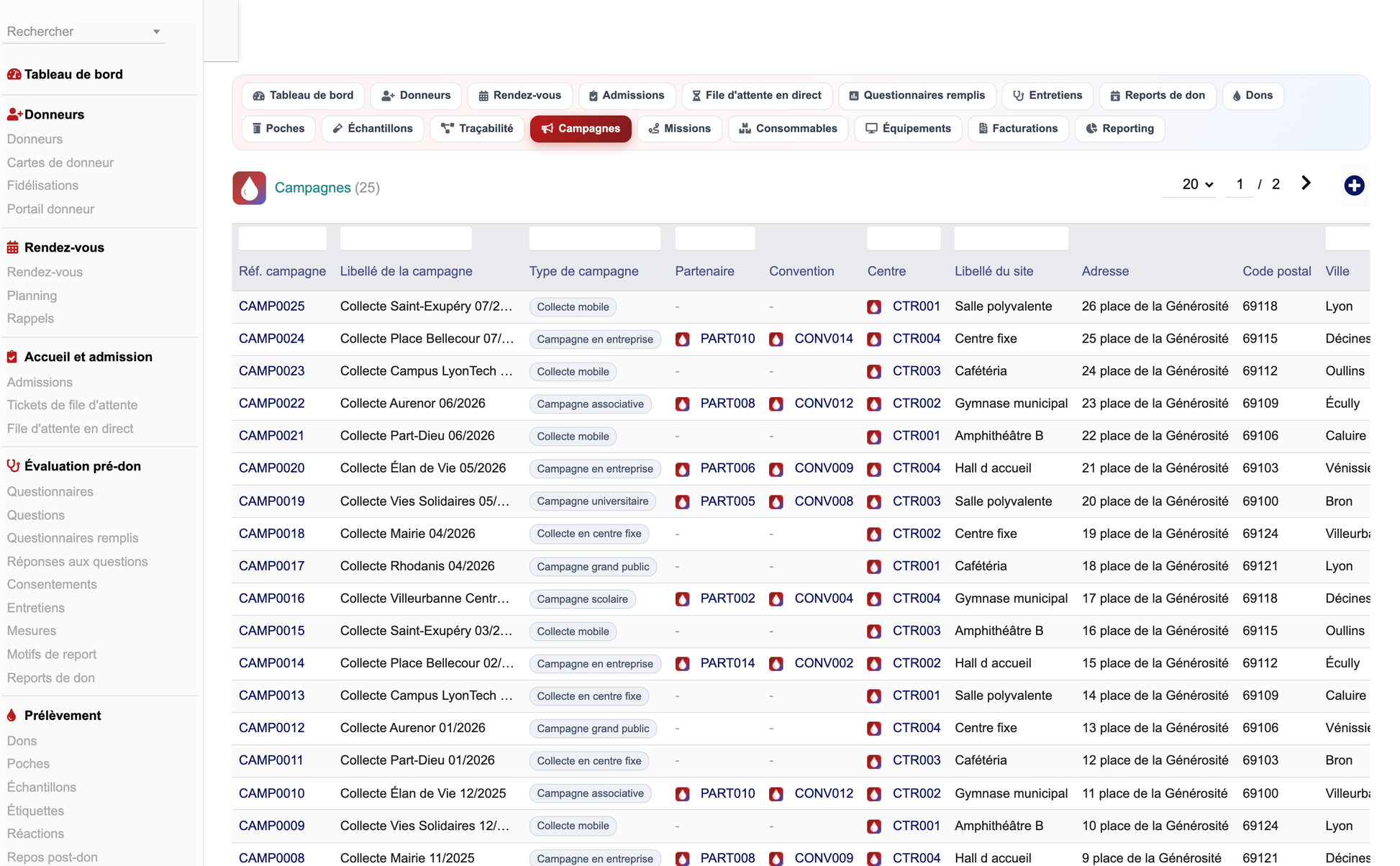1400x866 pixels.
Task: Click convention icon beside CONV014
Action: [776, 339]
